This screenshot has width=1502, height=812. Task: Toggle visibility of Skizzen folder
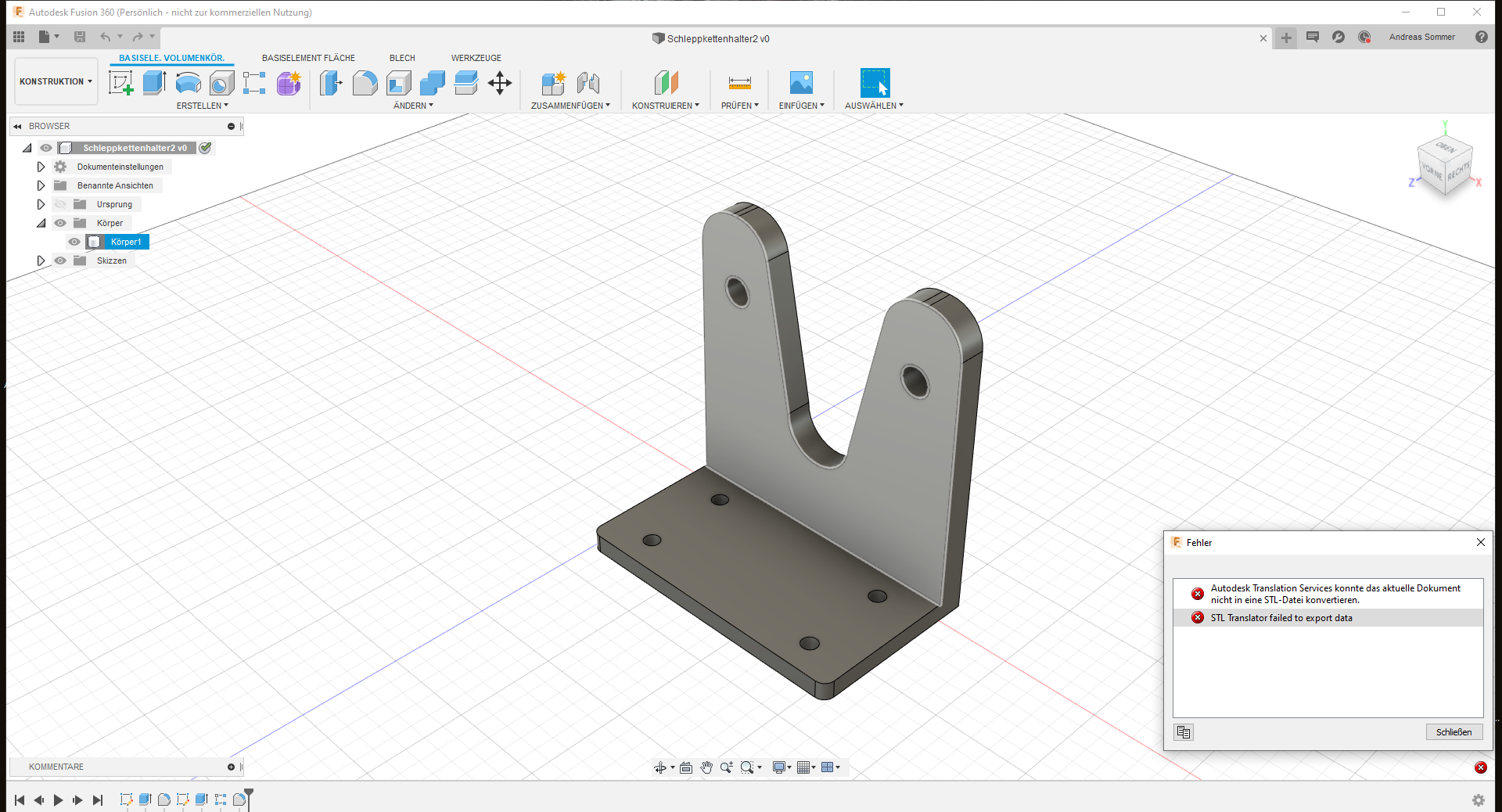pyautogui.click(x=60, y=260)
